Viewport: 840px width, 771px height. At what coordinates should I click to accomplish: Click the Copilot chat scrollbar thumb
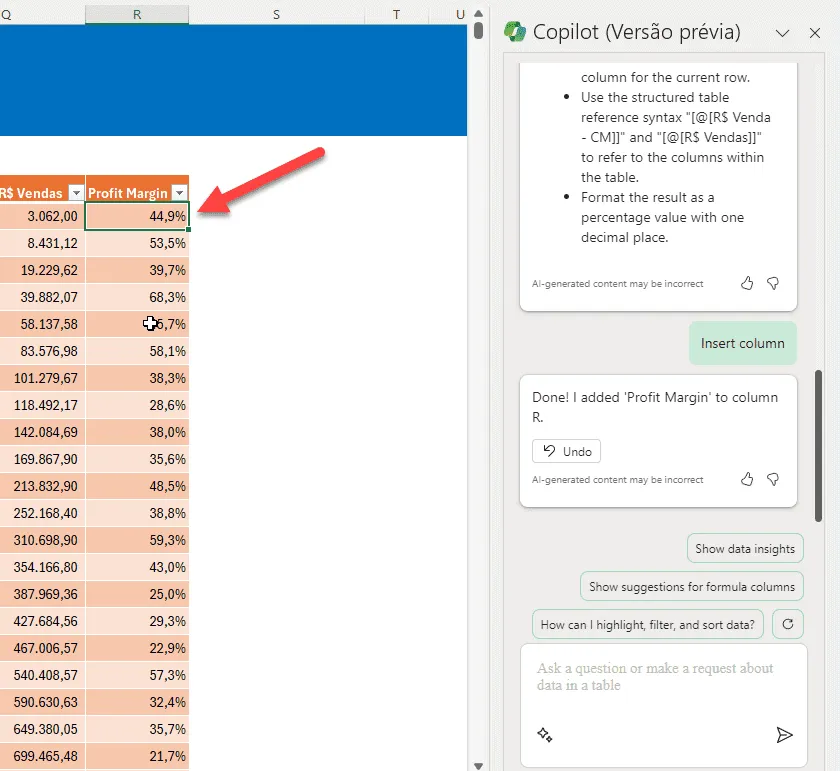[x=818, y=445]
